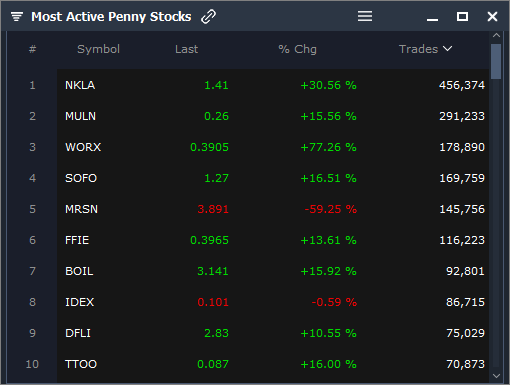Select the FFIE symbol

pos(77,240)
